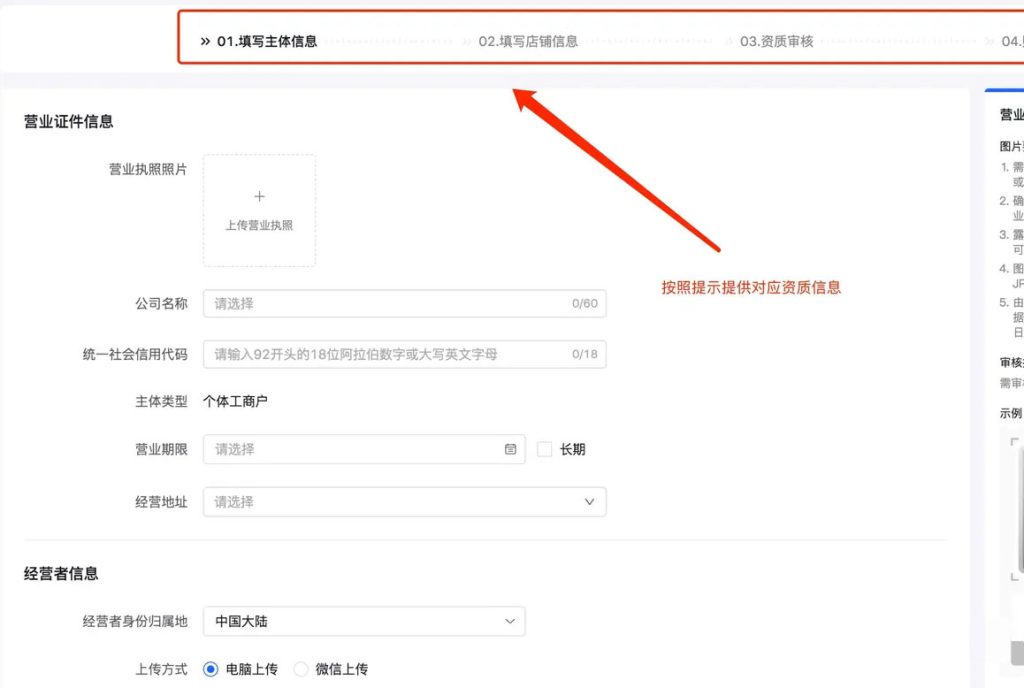
Task: Go to step 01.填写主体信息
Action: [267, 42]
